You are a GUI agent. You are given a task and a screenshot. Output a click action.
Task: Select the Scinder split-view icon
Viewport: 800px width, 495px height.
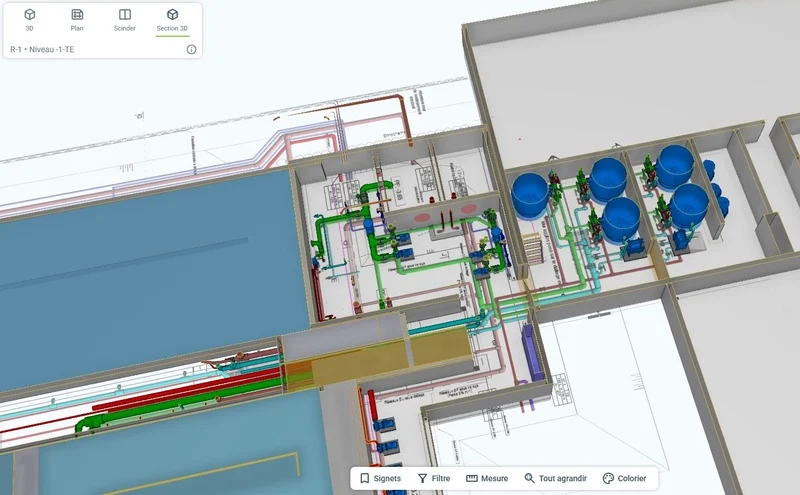coord(125,20)
